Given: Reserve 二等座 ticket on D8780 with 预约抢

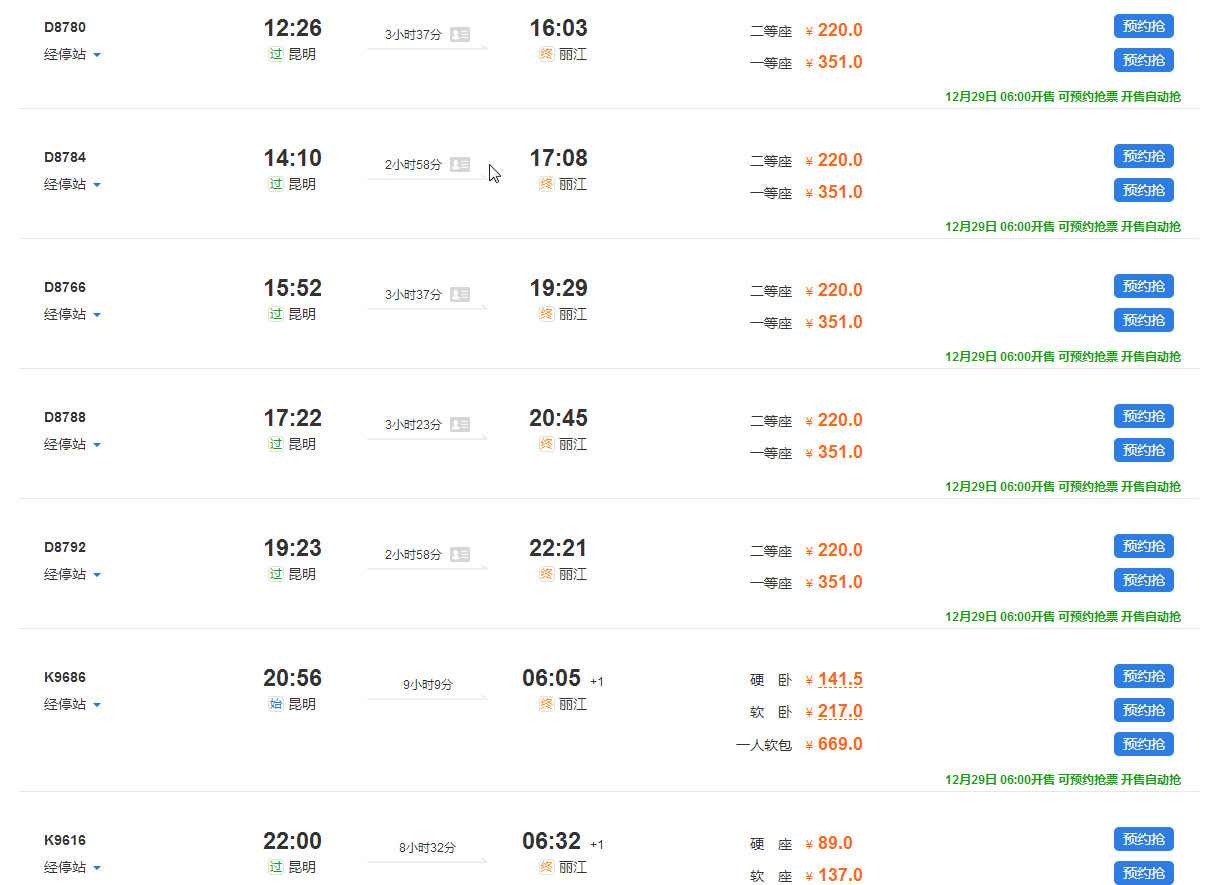Looking at the screenshot, I should click(1143, 26).
